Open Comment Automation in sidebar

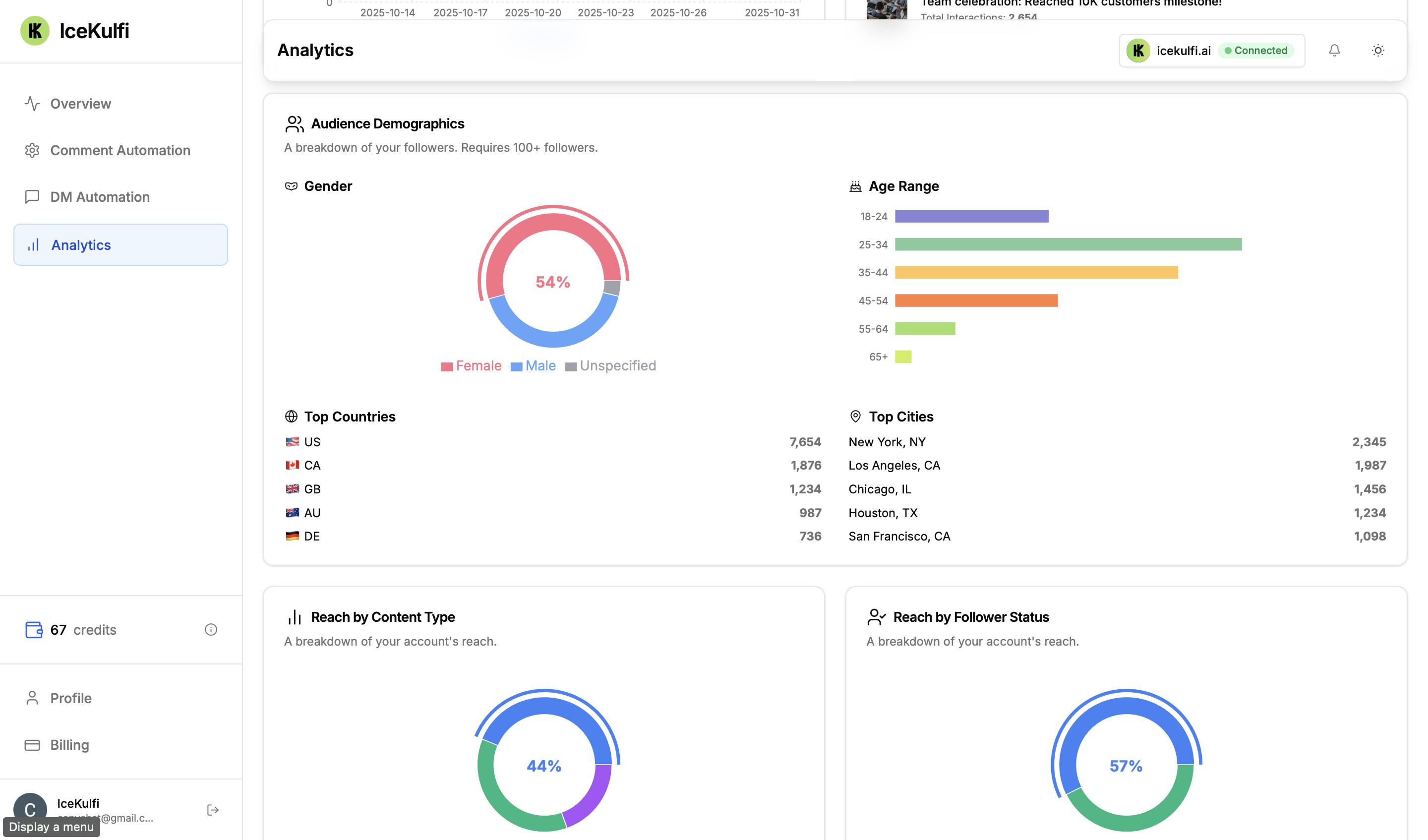point(120,150)
